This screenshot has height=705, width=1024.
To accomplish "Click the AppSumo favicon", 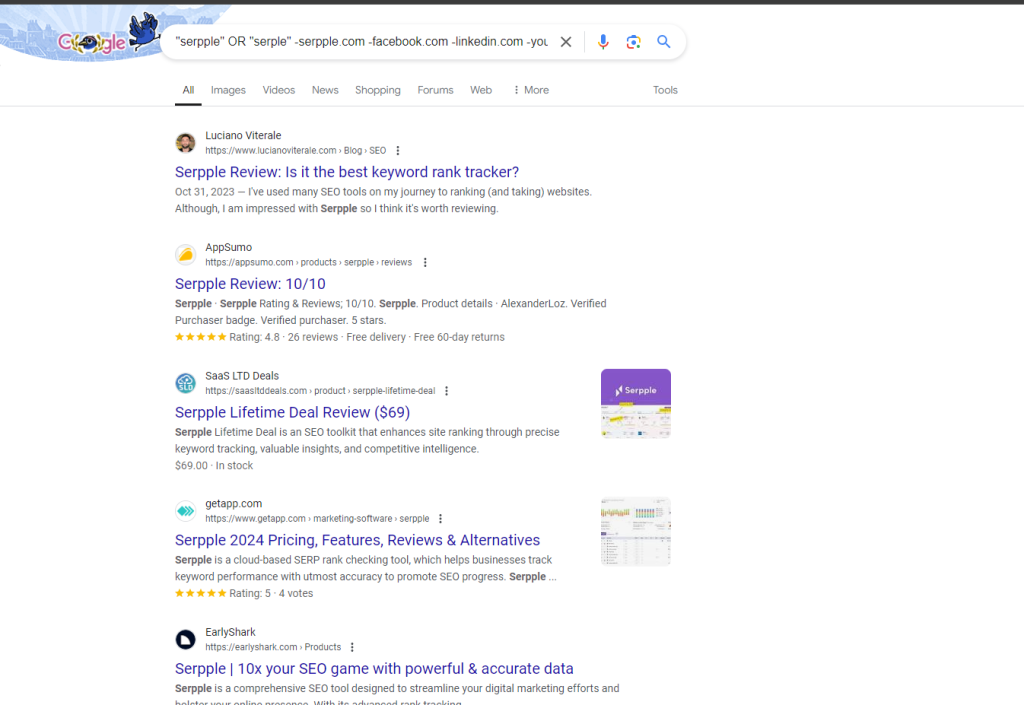I will pyautogui.click(x=185, y=255).
